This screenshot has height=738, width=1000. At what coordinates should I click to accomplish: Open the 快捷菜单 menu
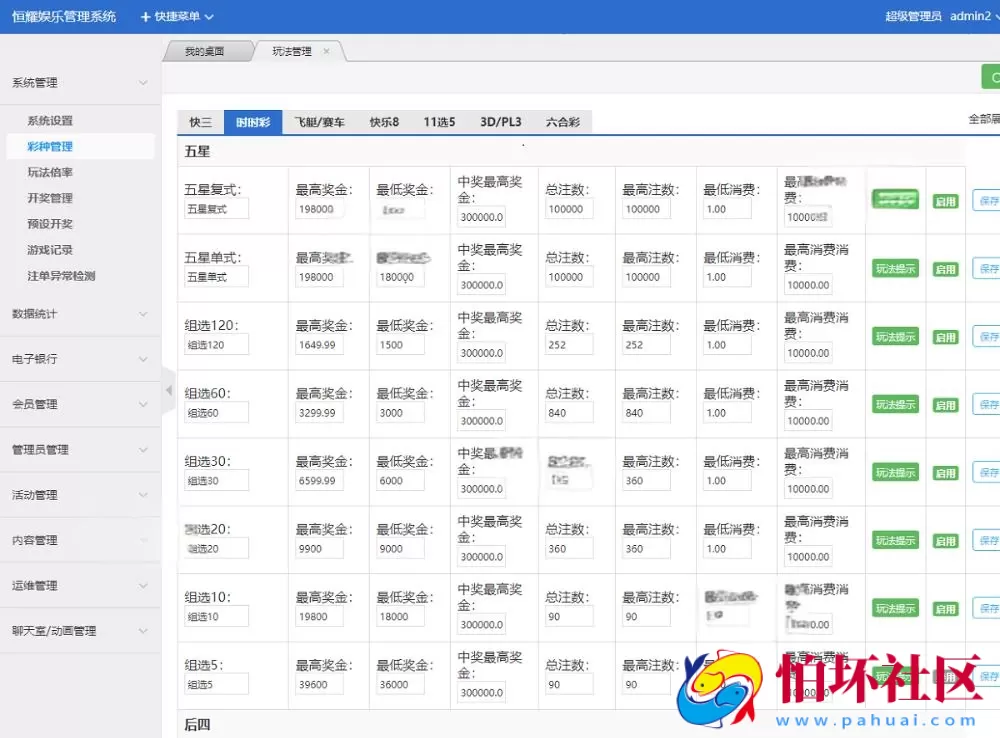coord(178,16)
